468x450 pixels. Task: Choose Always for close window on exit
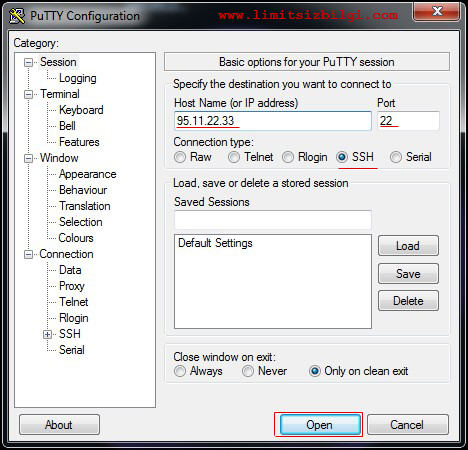[x=180, y=371]
